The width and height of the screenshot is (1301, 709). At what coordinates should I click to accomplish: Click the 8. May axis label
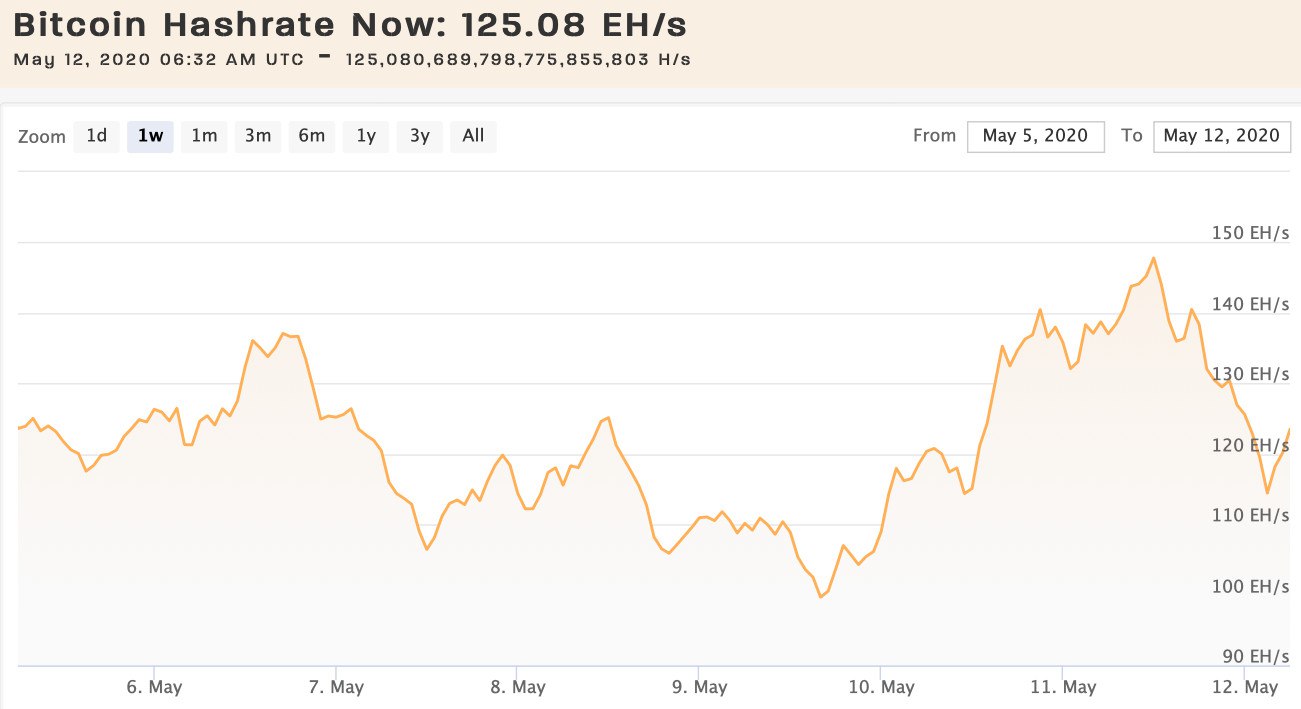coord(517,687)
